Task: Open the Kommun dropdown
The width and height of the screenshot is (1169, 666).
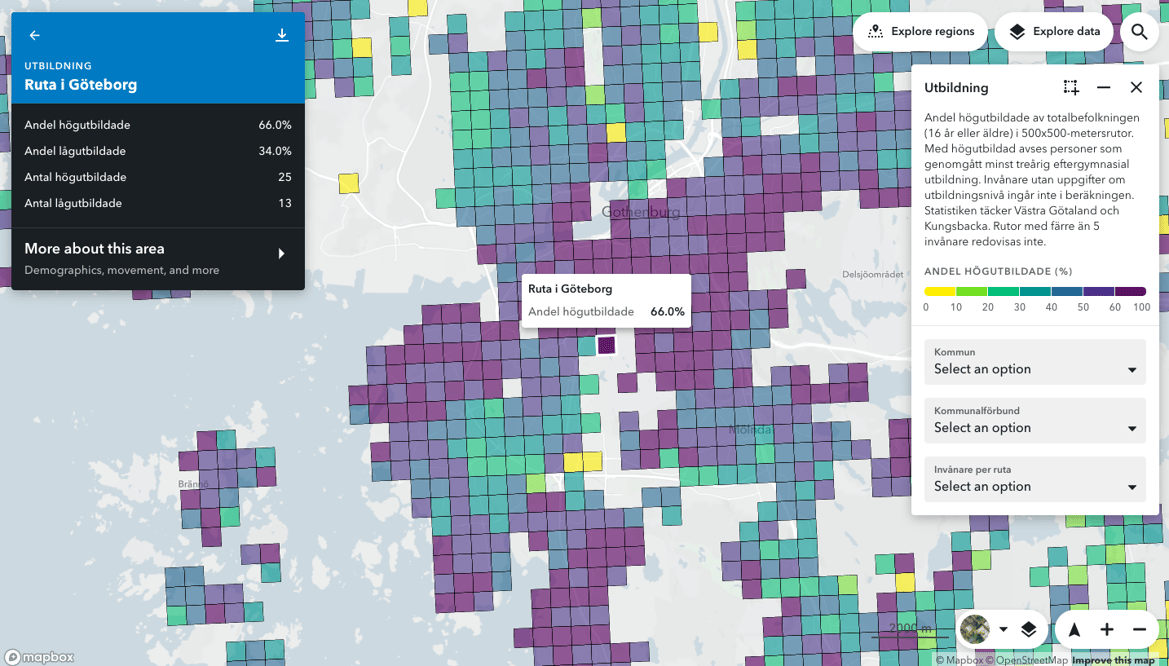Action: 1035,362
